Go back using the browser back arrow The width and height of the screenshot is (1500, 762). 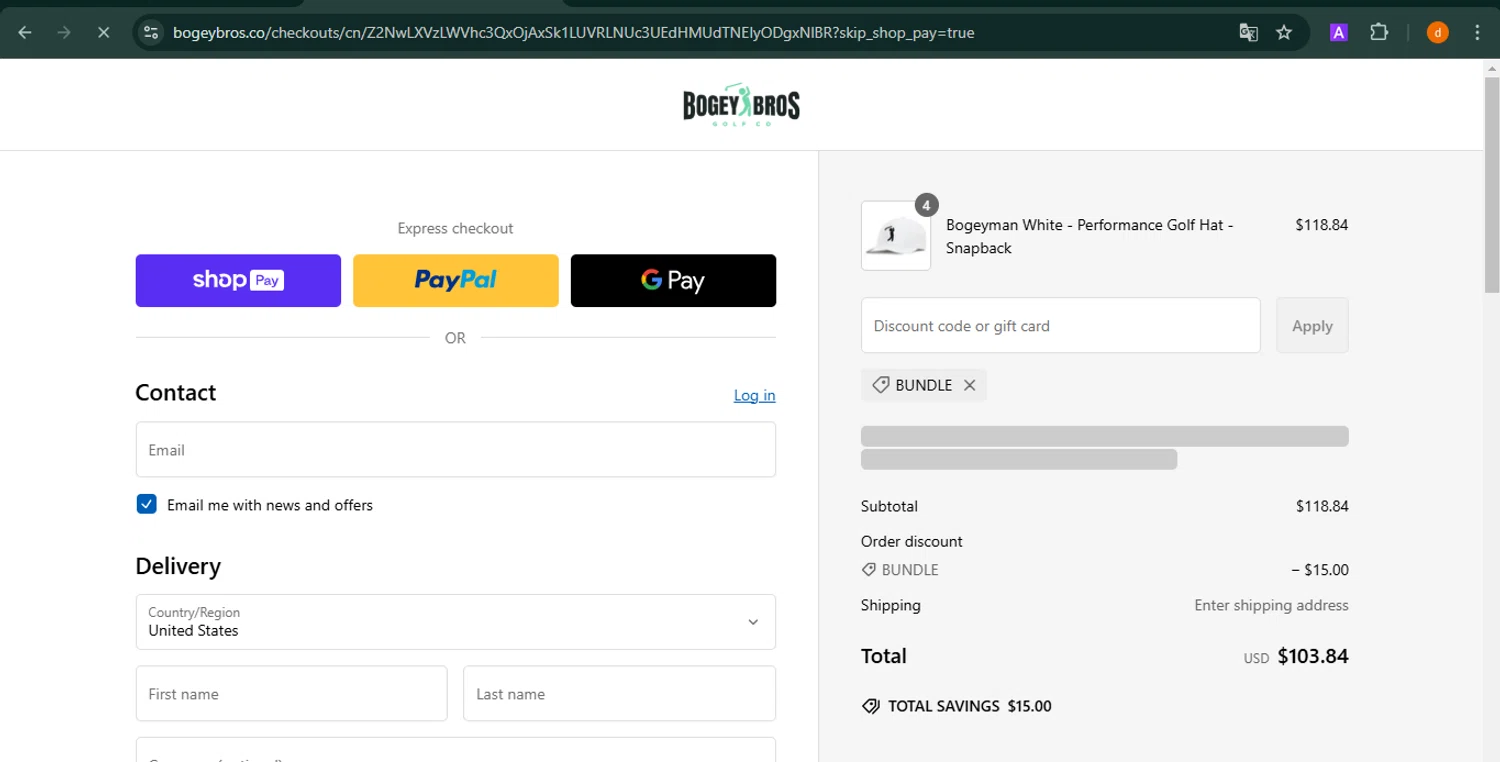tap(25, 32)
